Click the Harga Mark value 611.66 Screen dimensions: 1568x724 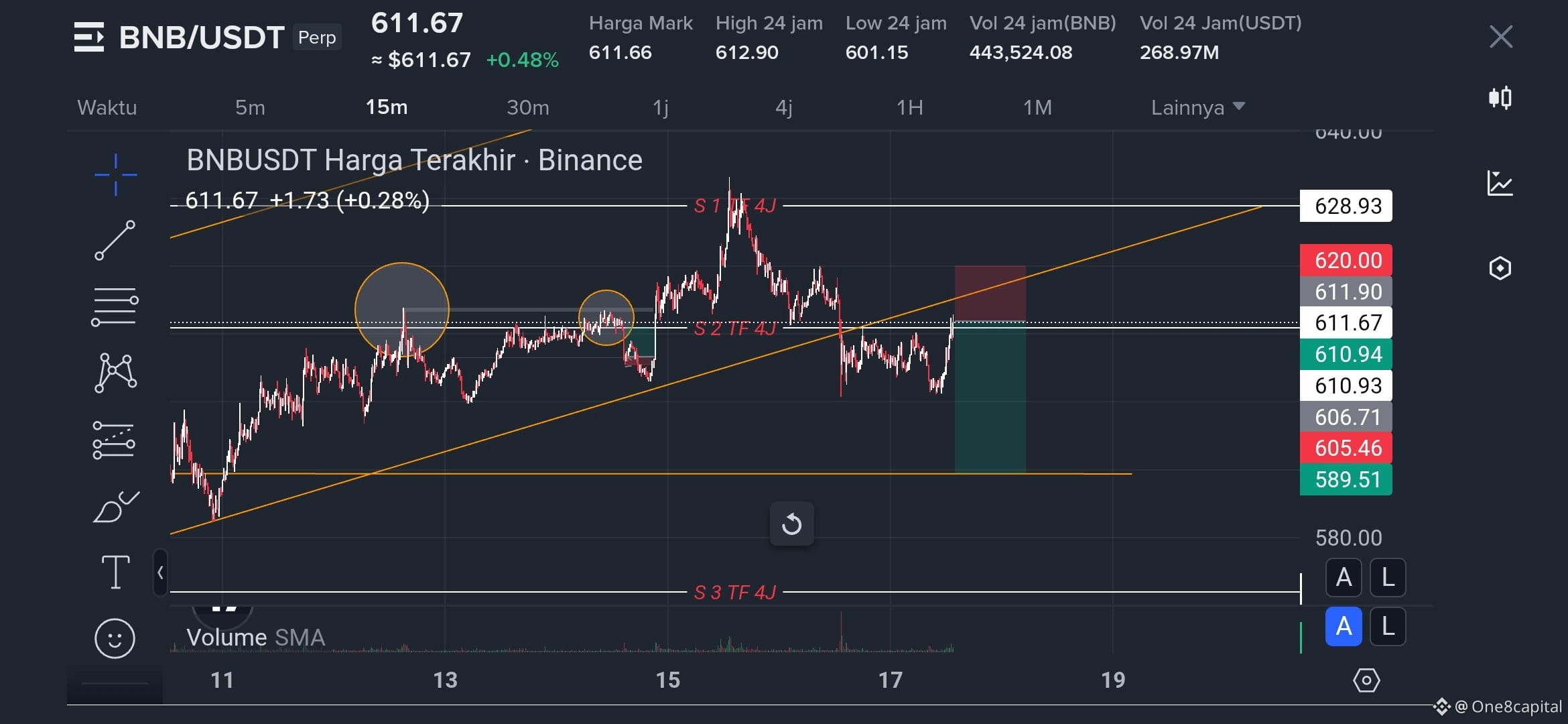[620, 52]
